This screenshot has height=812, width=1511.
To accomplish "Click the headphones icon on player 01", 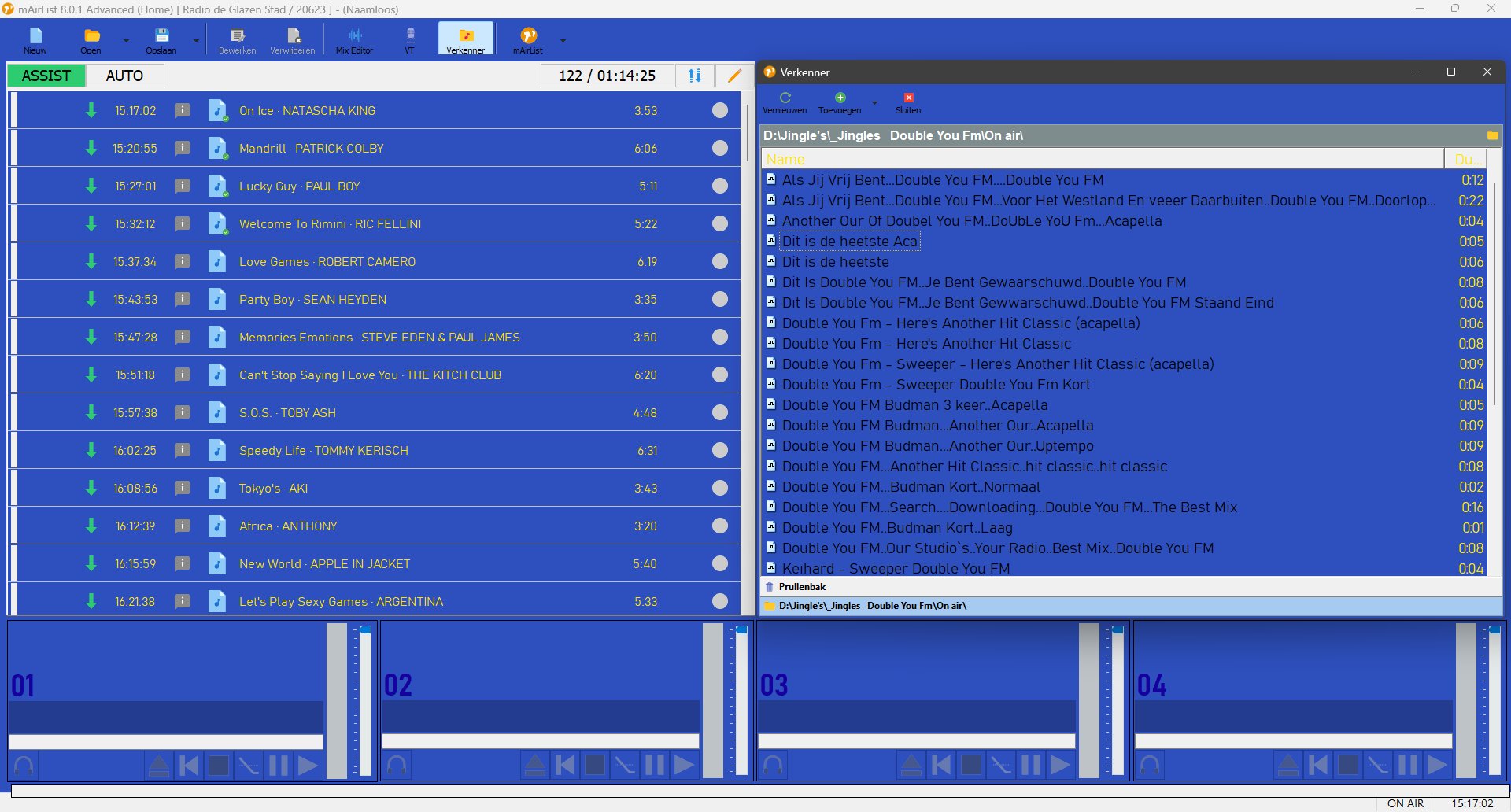I will tap(24, 765).
